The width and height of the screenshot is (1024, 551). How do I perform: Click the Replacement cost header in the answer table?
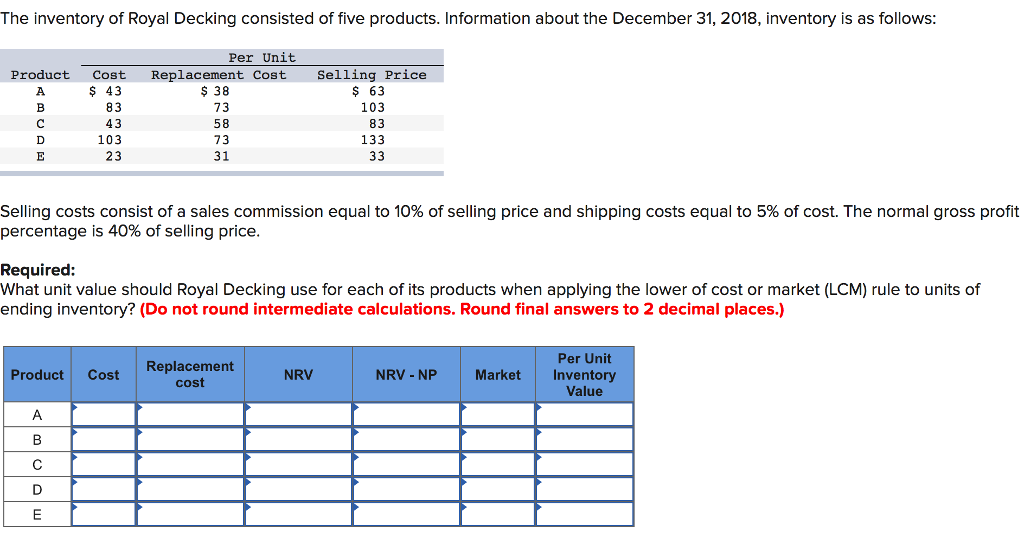(190, 375)
